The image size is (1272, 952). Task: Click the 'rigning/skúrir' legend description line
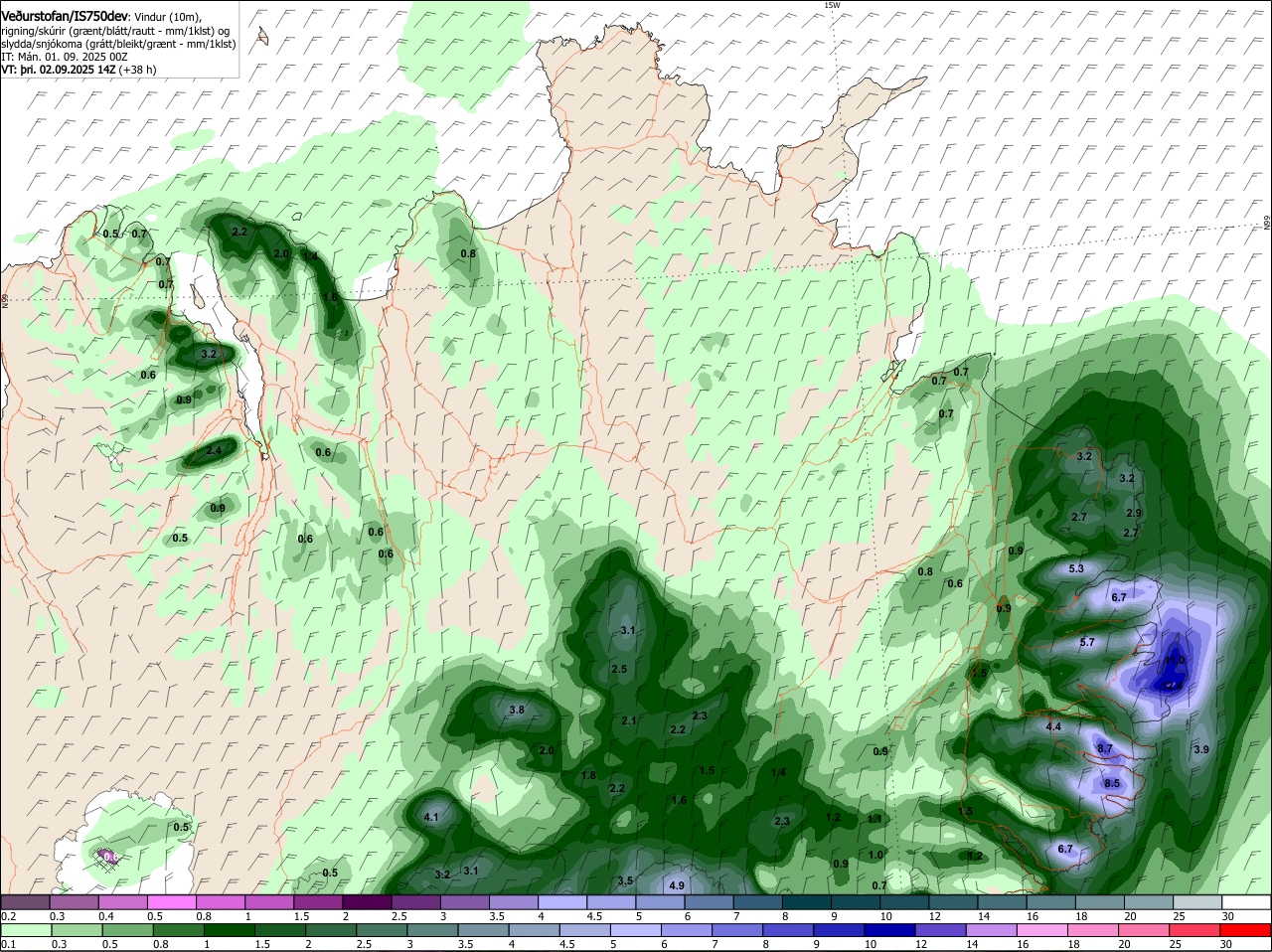[117, 31]
